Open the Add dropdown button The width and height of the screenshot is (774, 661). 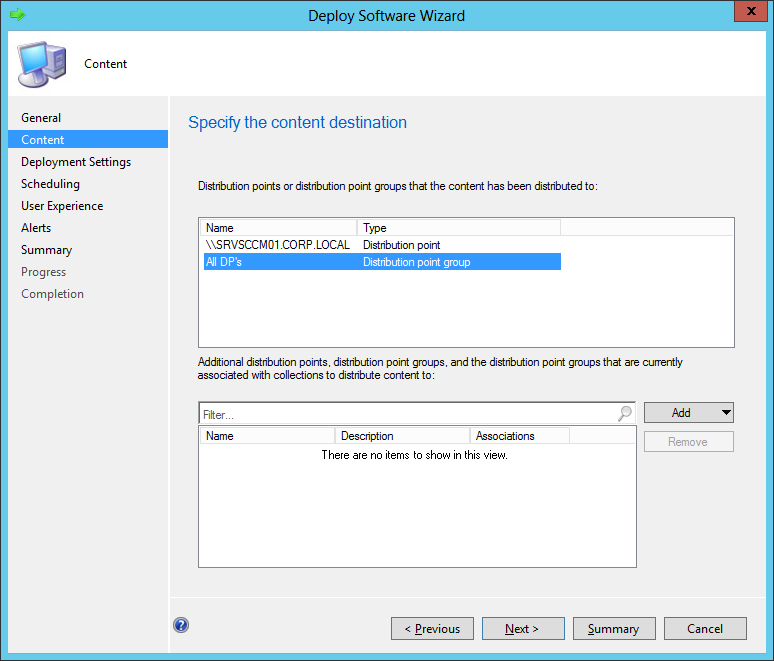click(x=689, y=413)
